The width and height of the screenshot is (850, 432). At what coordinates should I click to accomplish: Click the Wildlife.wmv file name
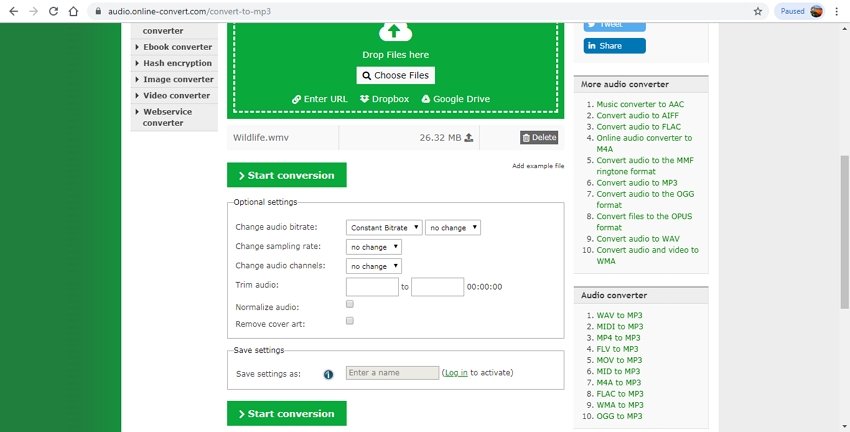click(261, 138)
